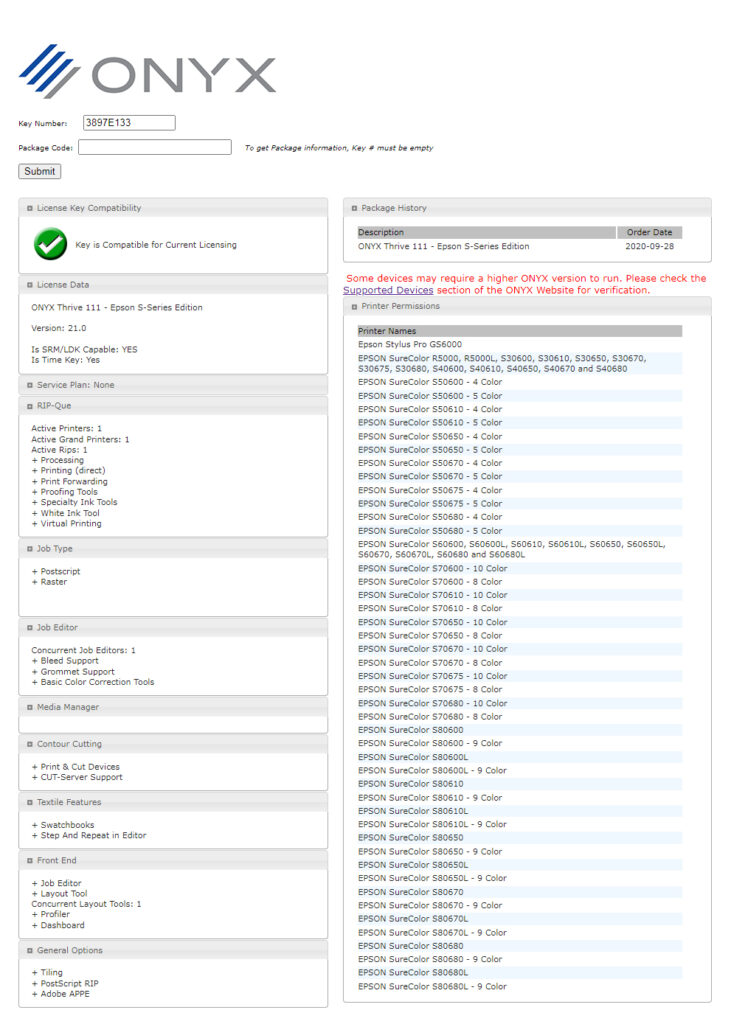Click the Key Number input field
Viewport: 731px width, 1024px height.
[x=129, y=123]
